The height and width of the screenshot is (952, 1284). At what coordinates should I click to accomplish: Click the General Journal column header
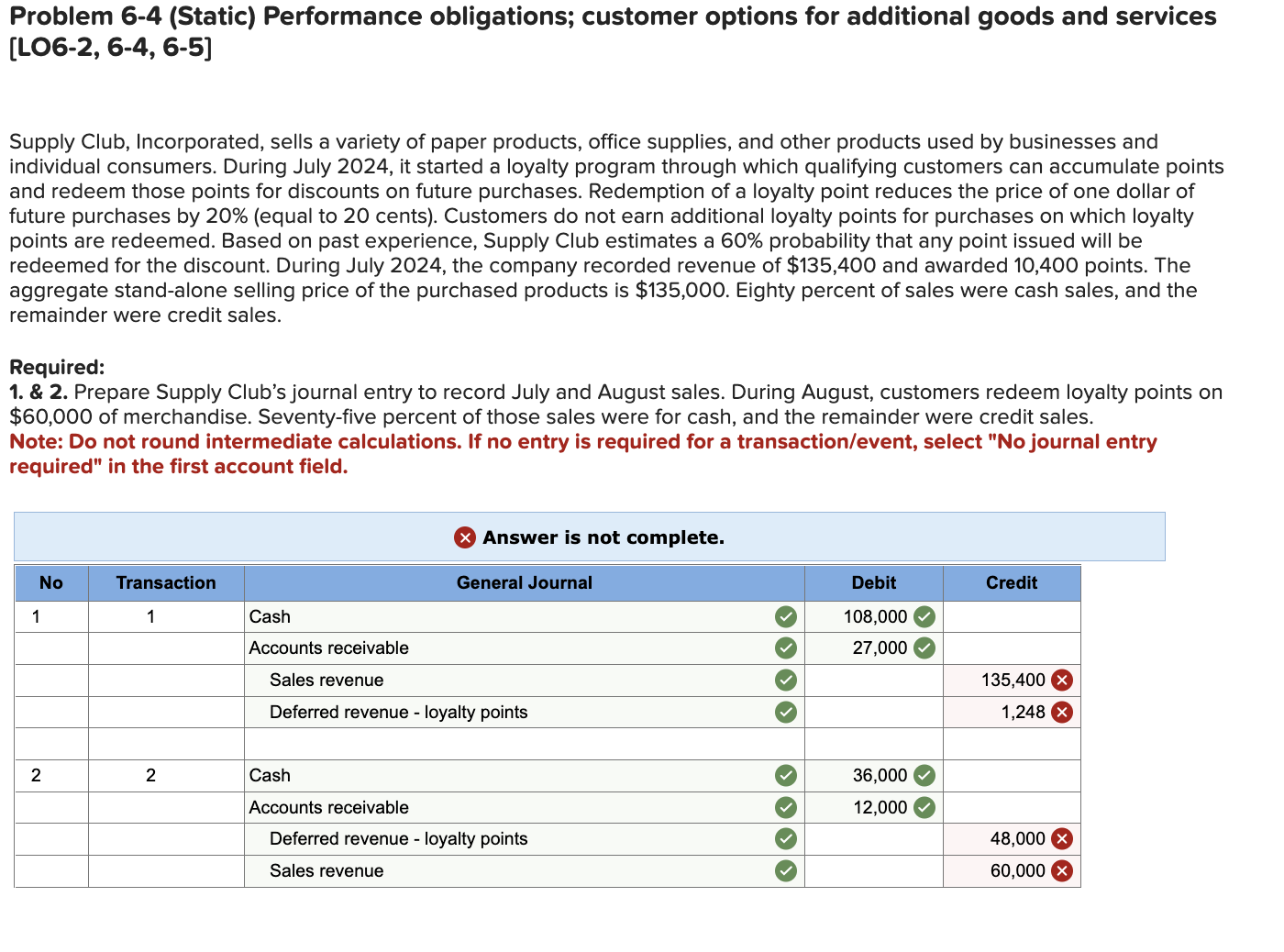(524, 582)
